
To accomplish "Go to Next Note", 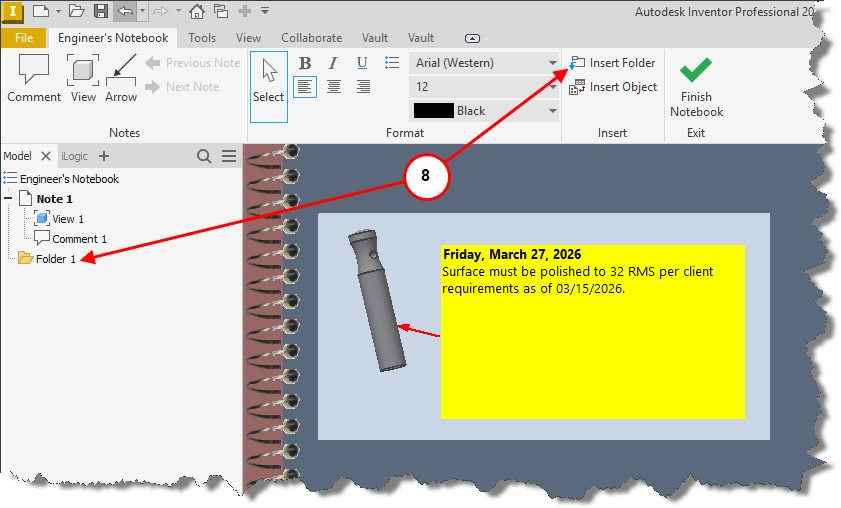I will pyautogui.click(x=182, y=87).
